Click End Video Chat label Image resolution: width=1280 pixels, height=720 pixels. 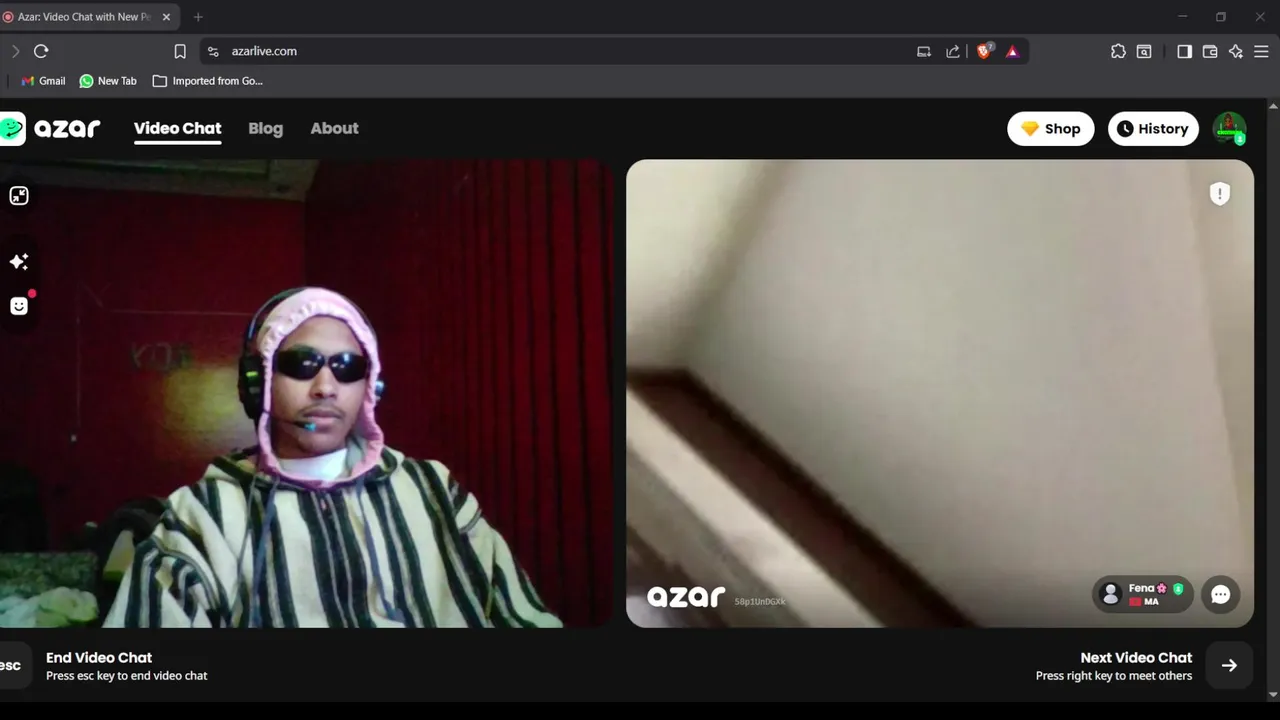point(99,657)
